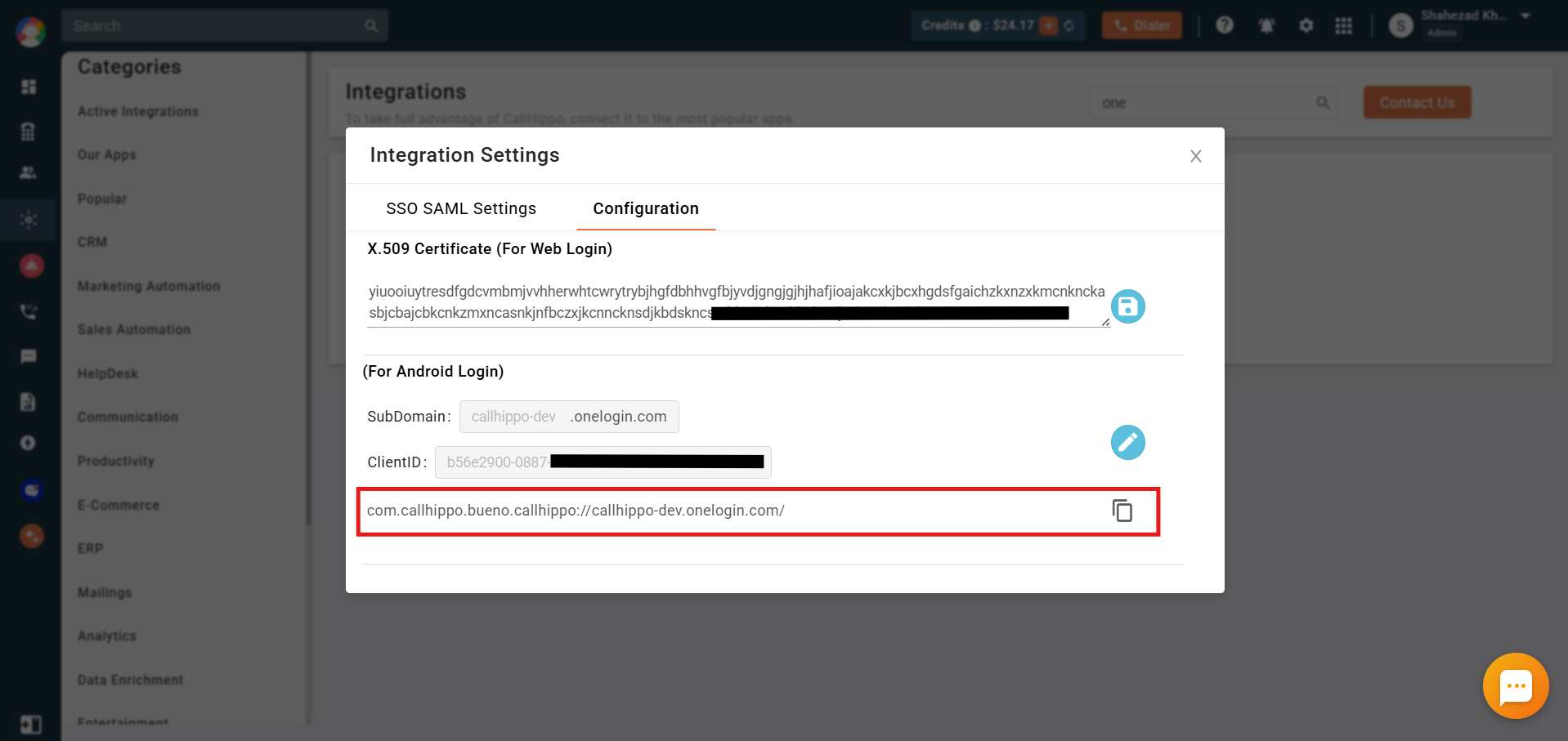Click the CallHippo logo
The height and width of the screenshot is (741, 1568).
(x=30, y=32)
